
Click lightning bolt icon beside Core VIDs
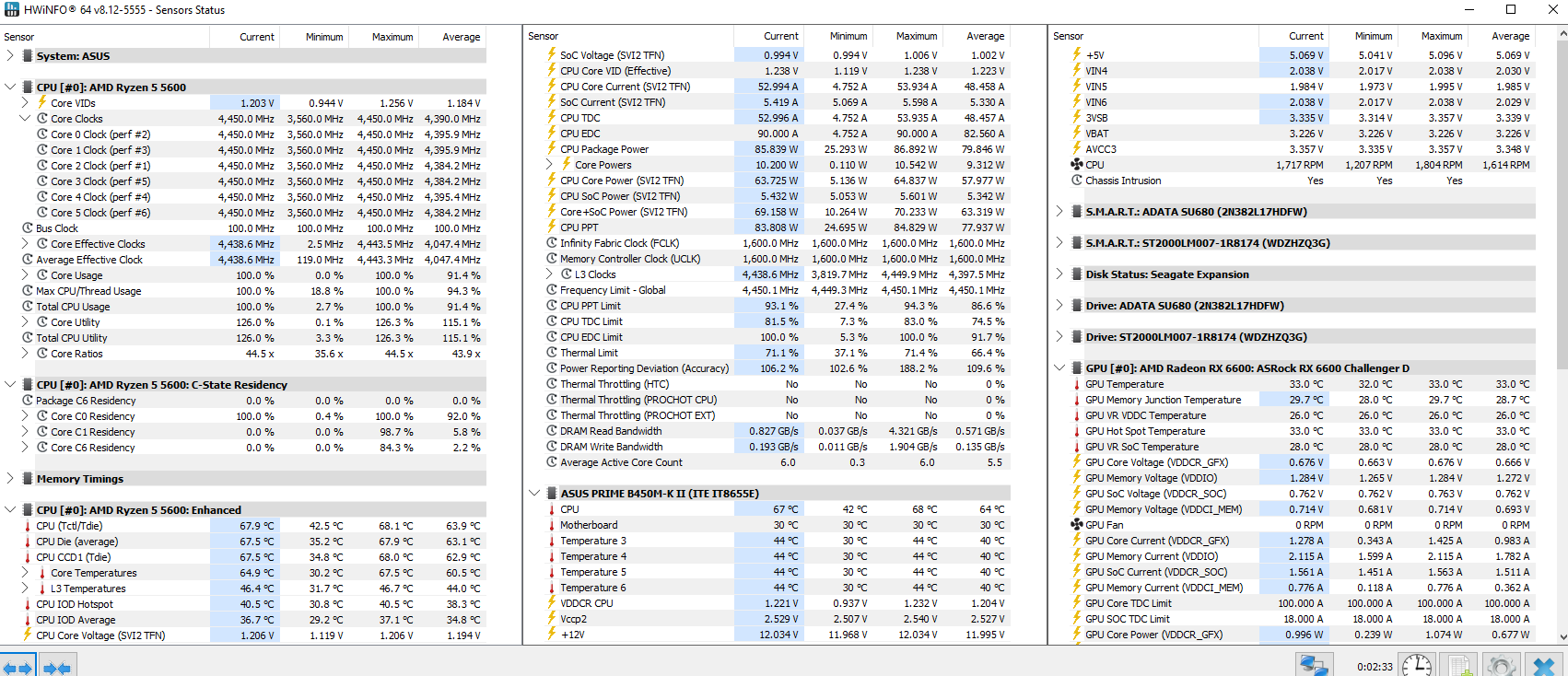click(x=42, y=102)
